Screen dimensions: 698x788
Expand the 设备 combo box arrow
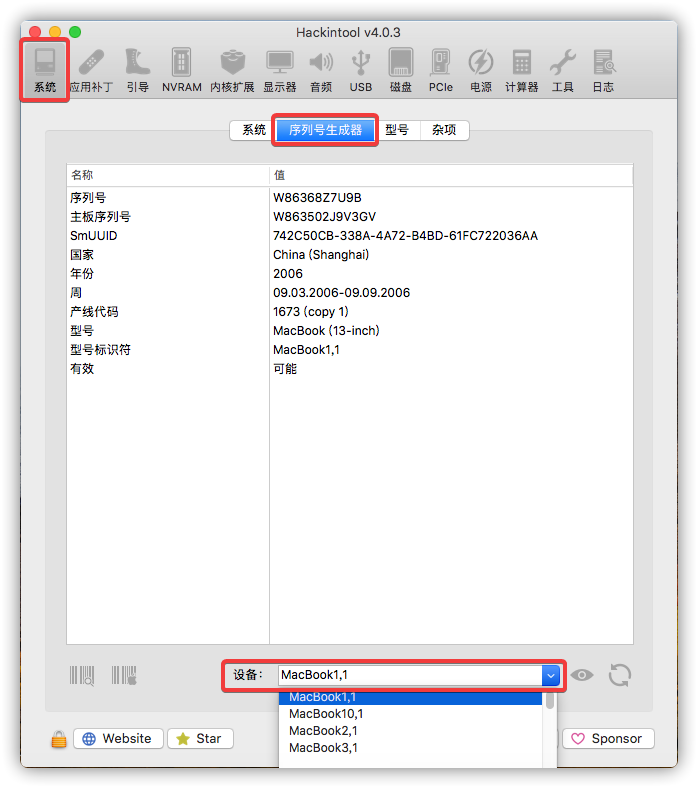click(x=551, y=675)
